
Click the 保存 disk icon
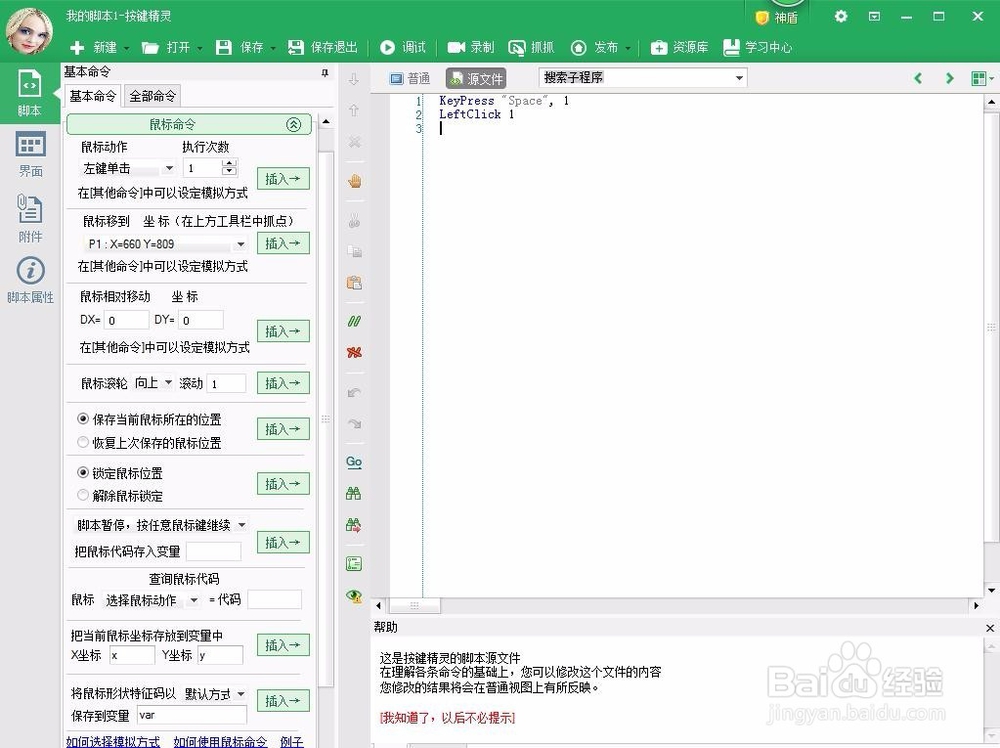(x=224, y=47)
